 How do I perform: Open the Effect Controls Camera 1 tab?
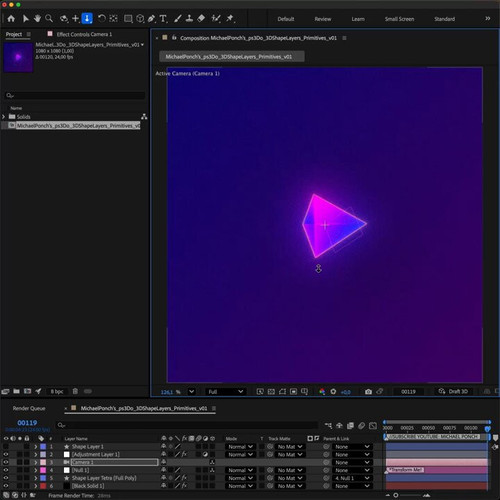tap(84, 34)
